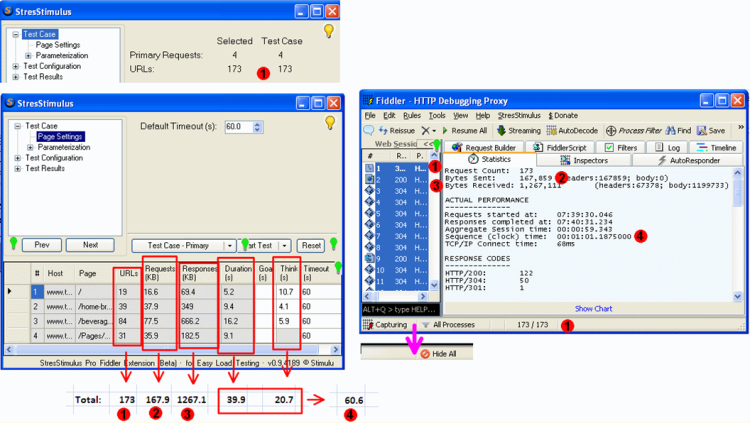Click the Find binoculars icon
The image size is (750, 423).
(670, 130)
